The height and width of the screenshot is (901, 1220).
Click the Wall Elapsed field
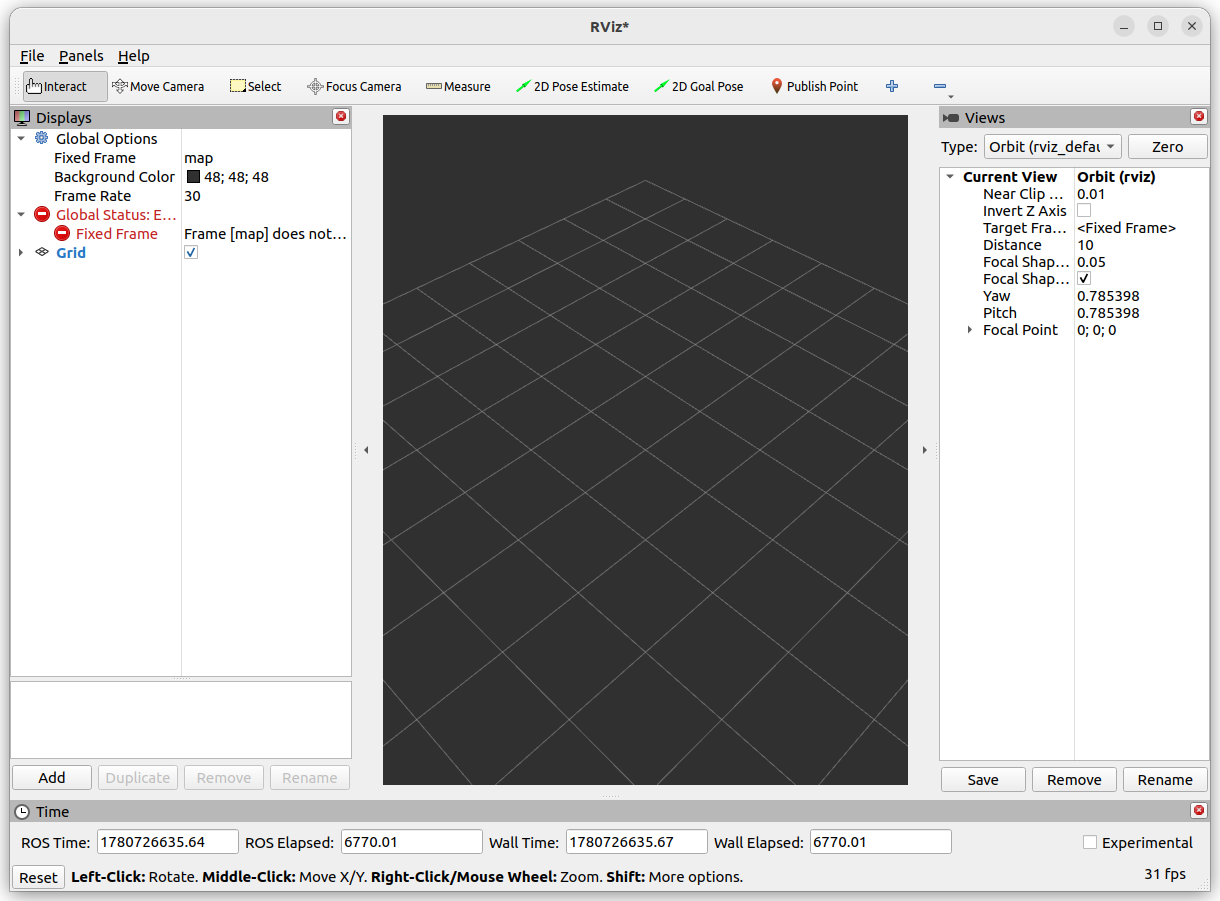(881, 842)
